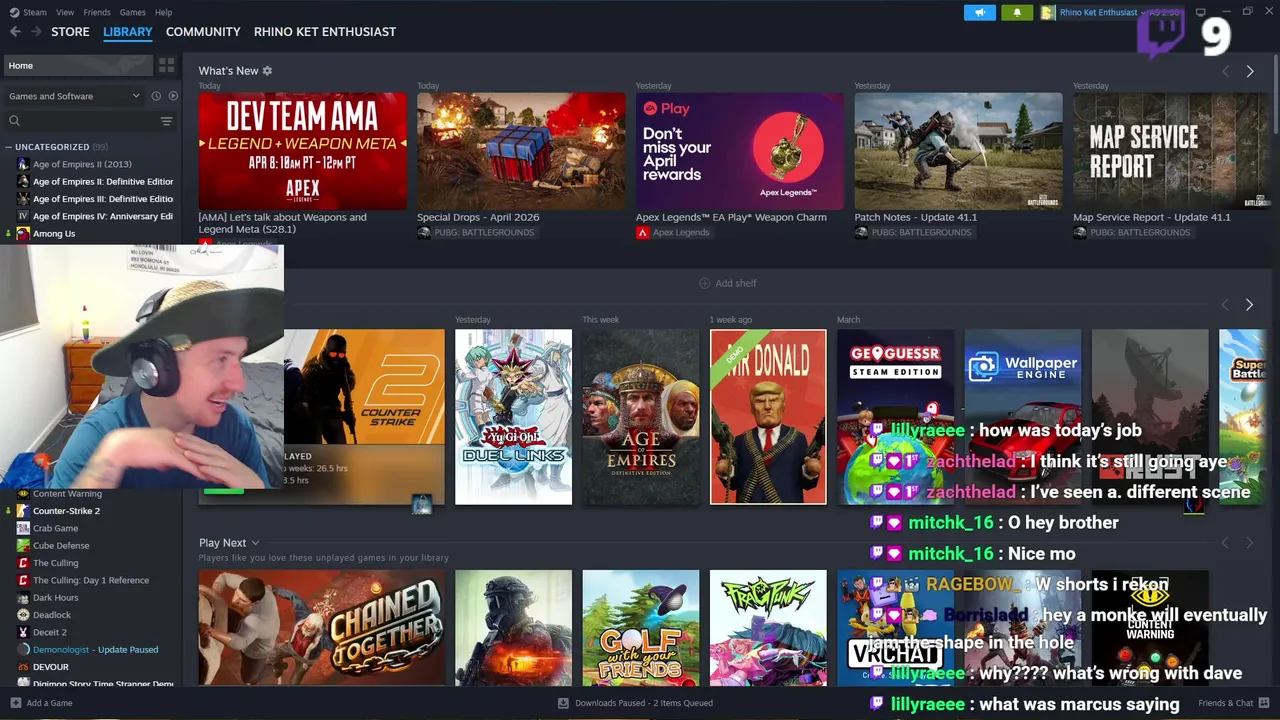Open Patch Notes - Update 41.1 news

click(958, 151)
